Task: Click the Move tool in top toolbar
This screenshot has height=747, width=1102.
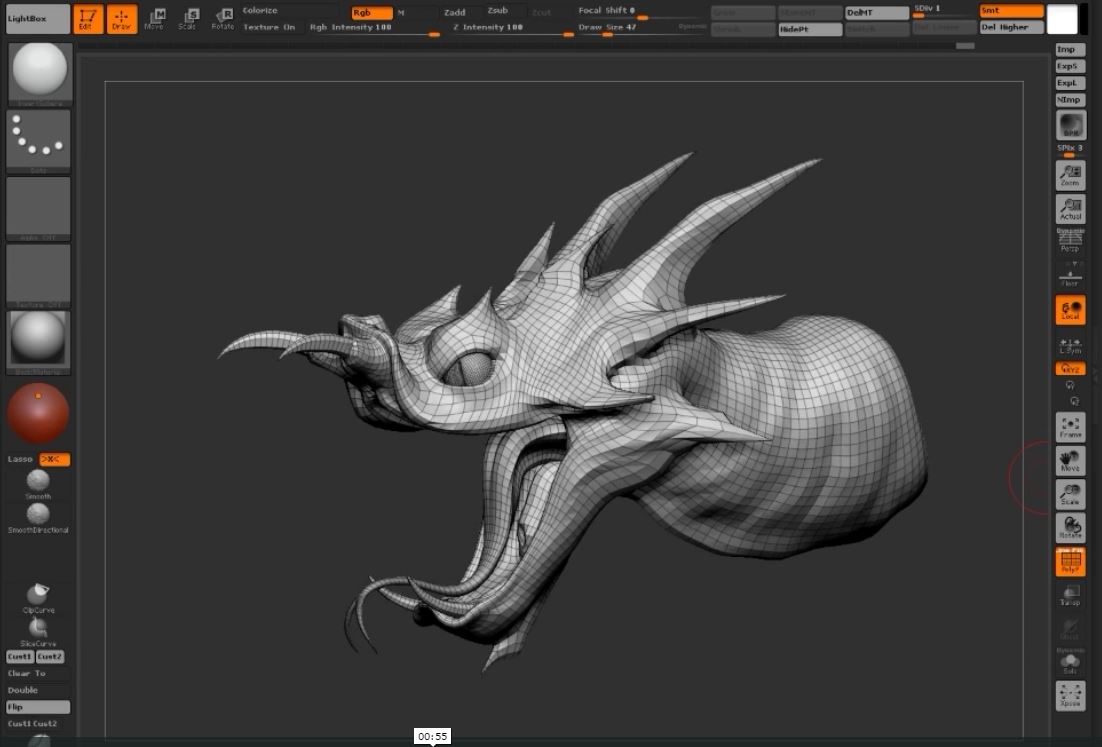Action: [x=155, y=19]
